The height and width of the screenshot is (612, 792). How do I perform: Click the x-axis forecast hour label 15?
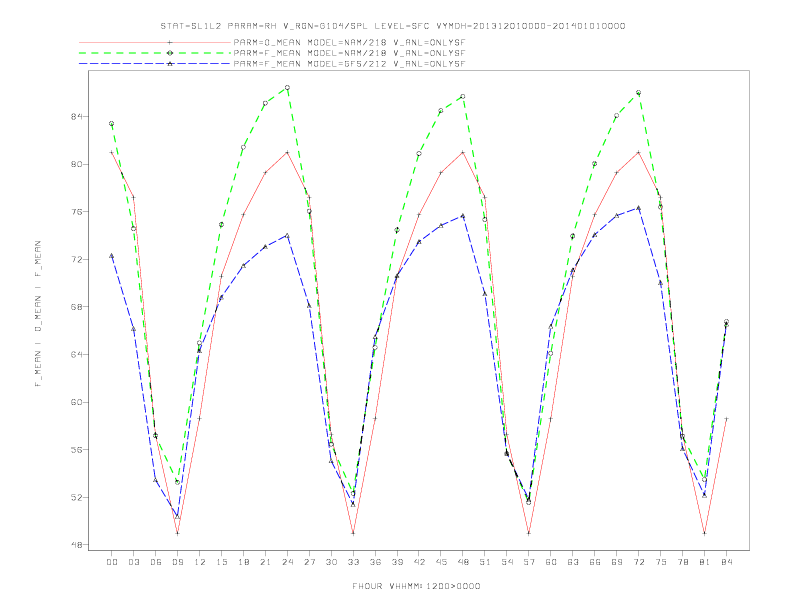click(x=221, y=562)
